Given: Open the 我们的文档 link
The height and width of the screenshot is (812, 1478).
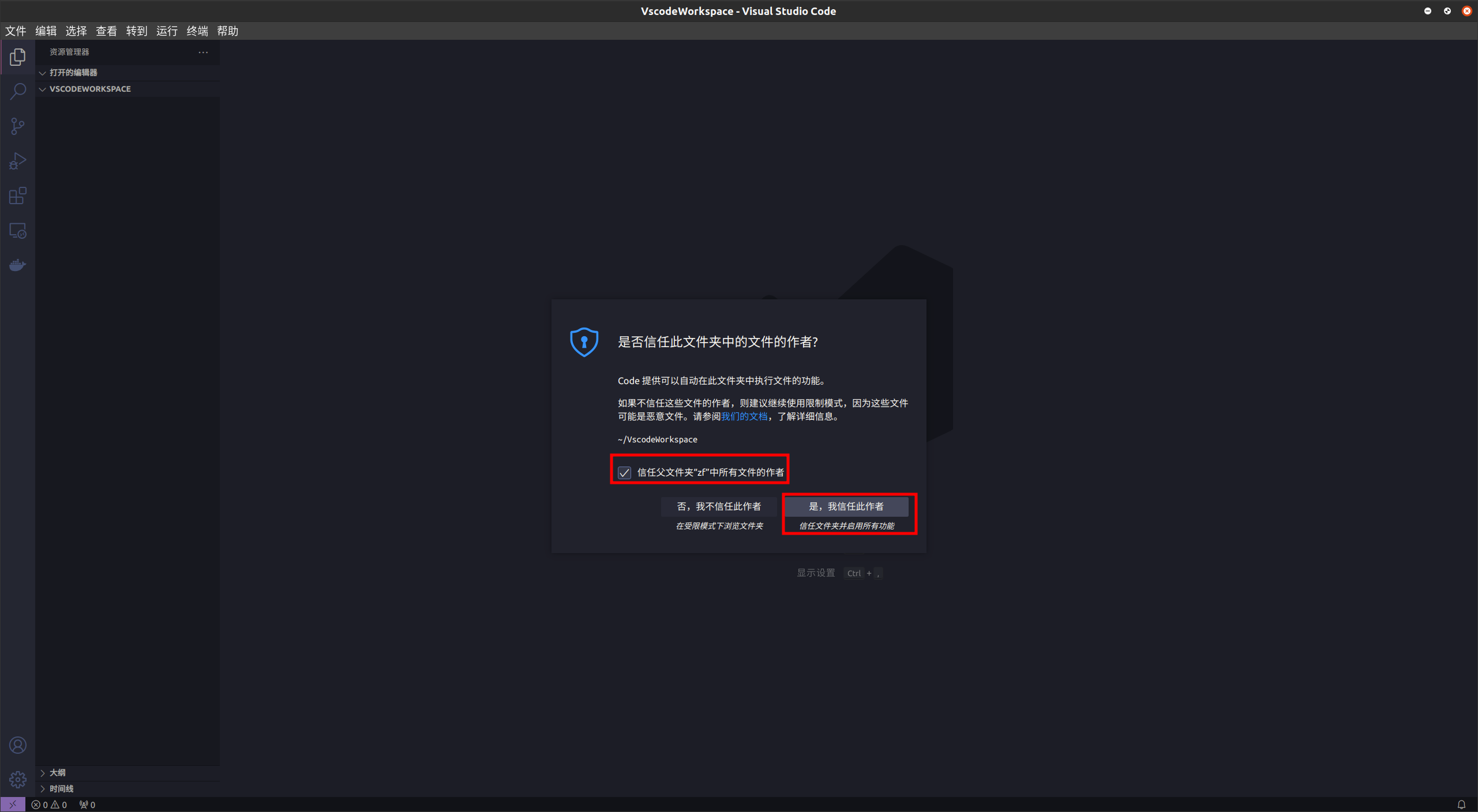Looking at the screenshot, I should click(744, 416).
